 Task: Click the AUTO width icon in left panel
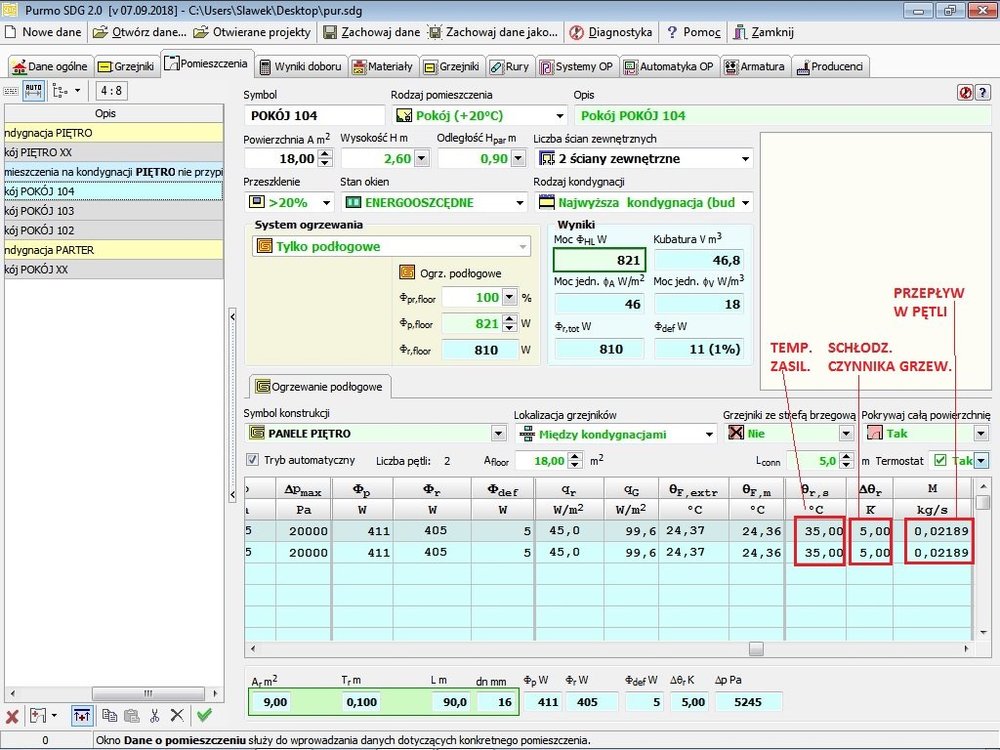(33, 90)
